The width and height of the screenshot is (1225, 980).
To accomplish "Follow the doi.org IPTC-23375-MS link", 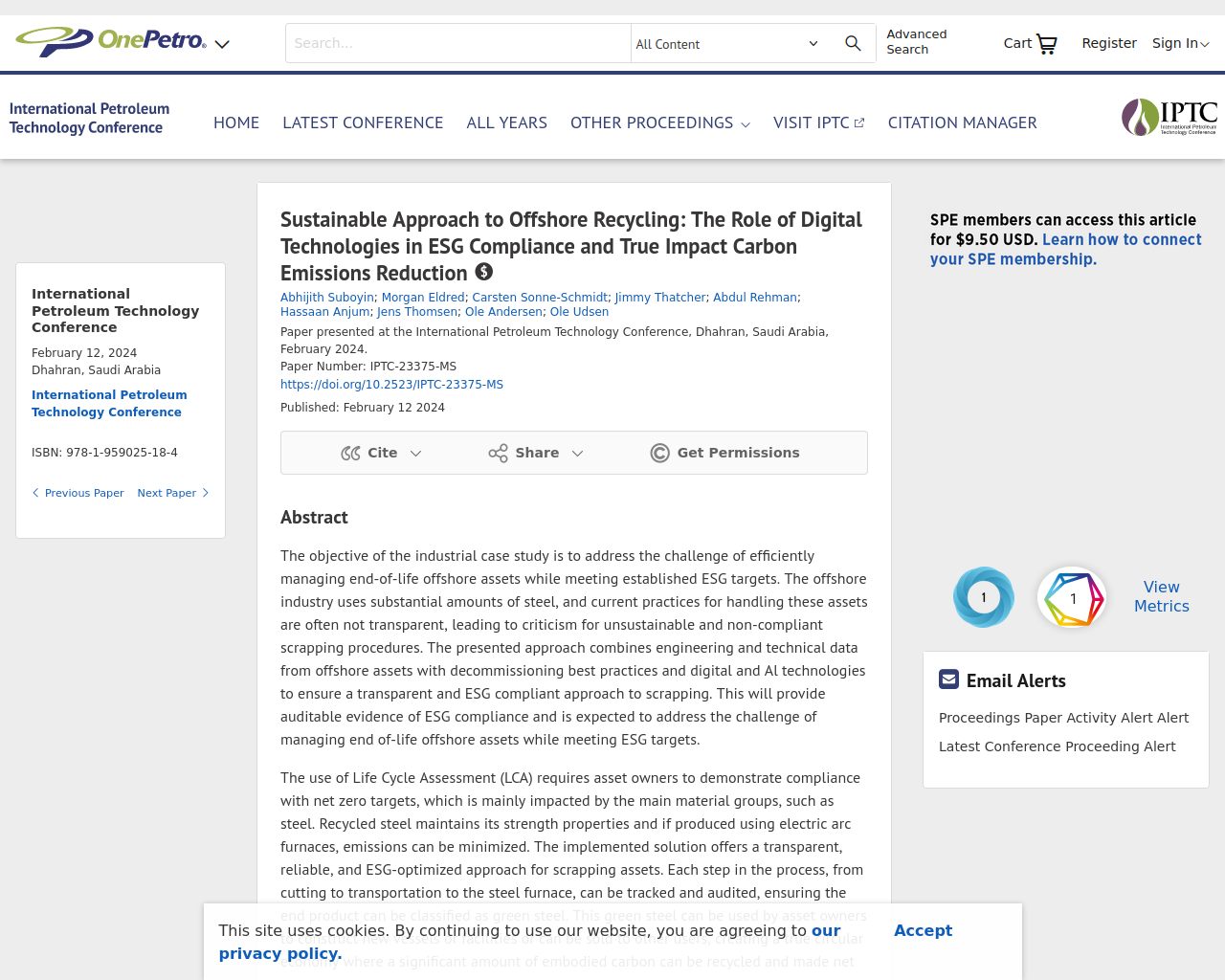I will [x=391, y=385].
